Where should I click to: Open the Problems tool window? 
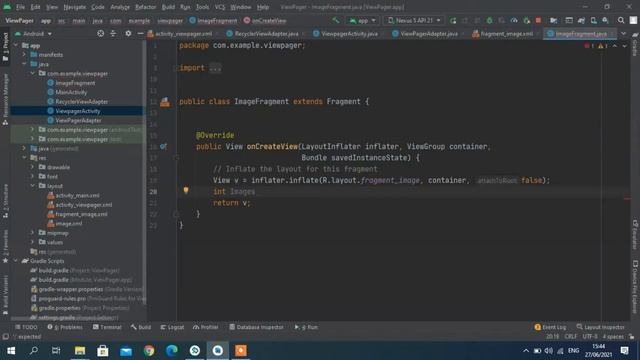[x=64, y=327]
